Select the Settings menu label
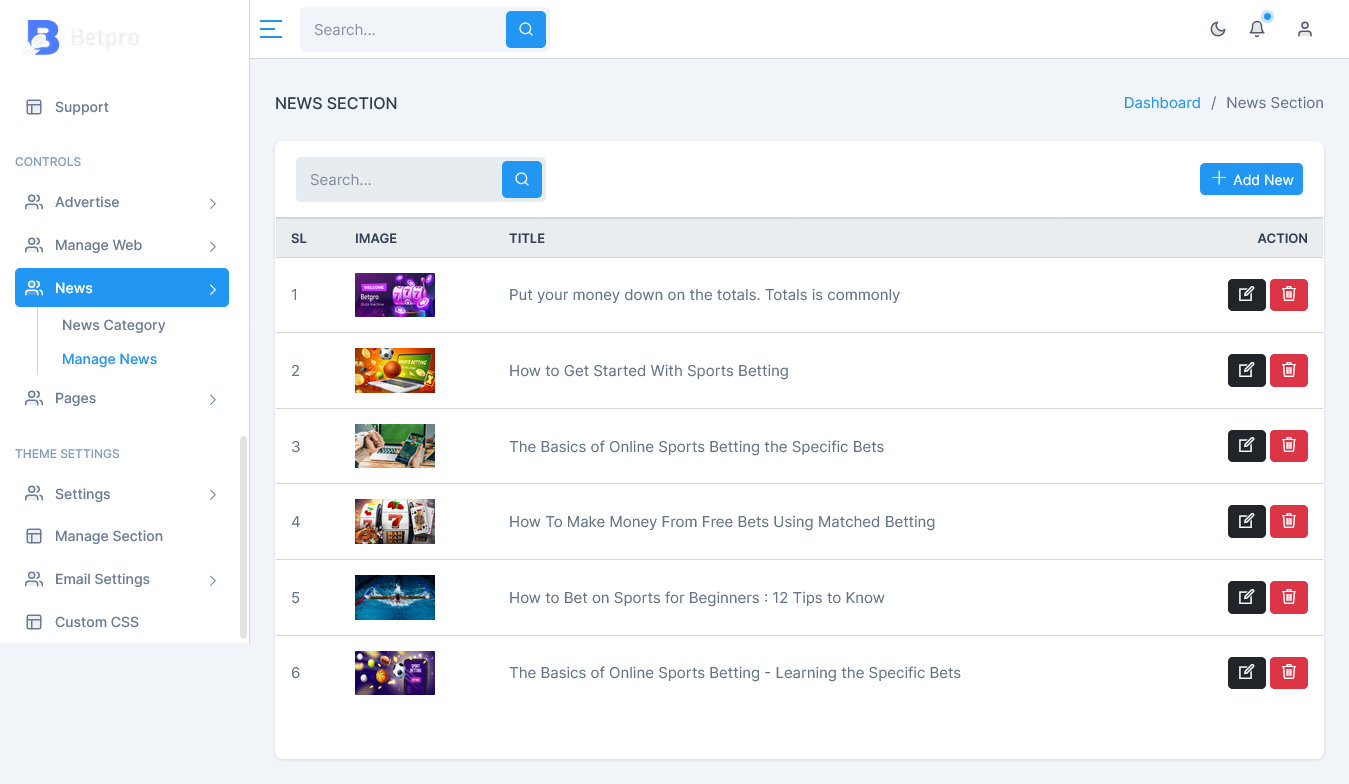This screenshot has height=784, width=1349. [x=83, y=494]
